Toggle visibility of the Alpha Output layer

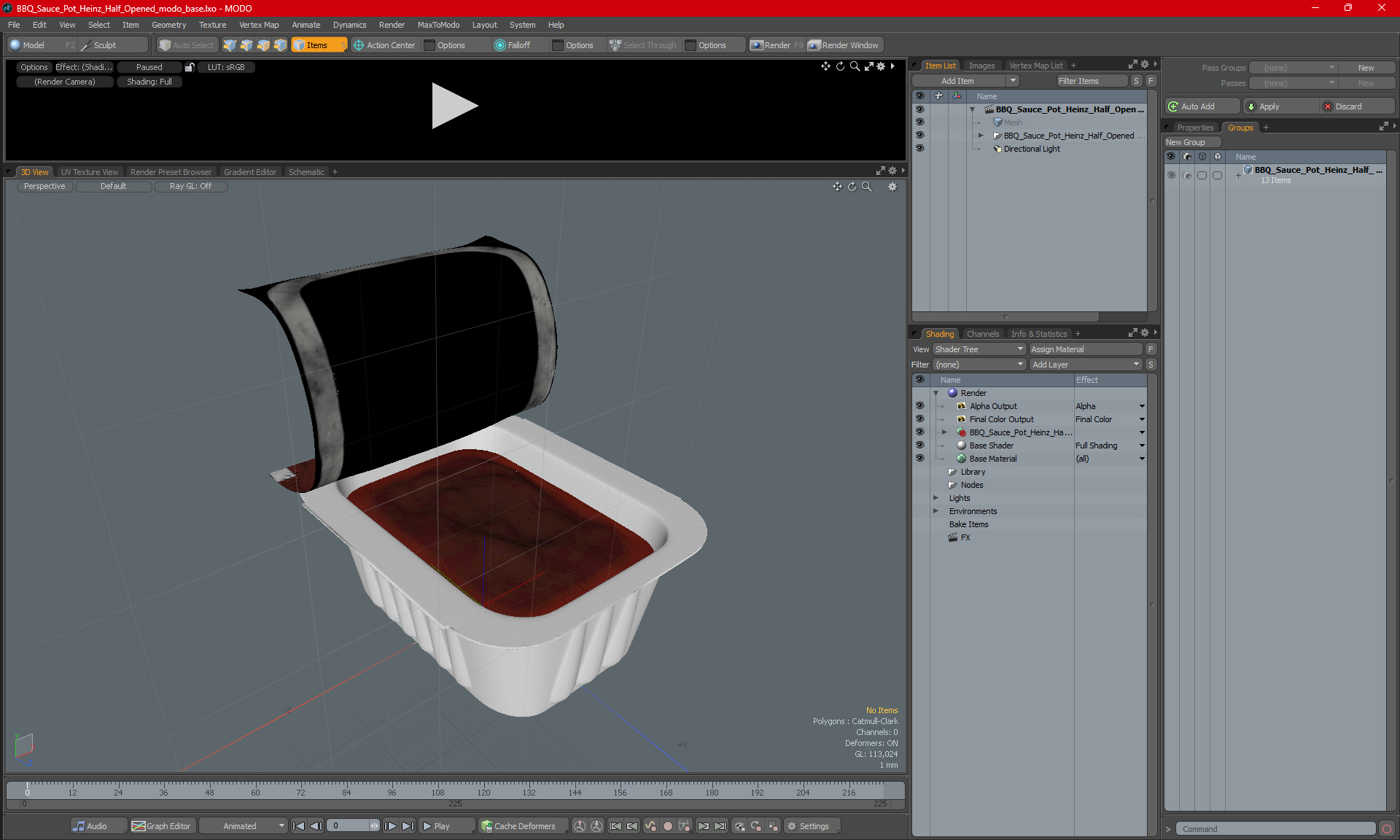[x=919, y=406]
